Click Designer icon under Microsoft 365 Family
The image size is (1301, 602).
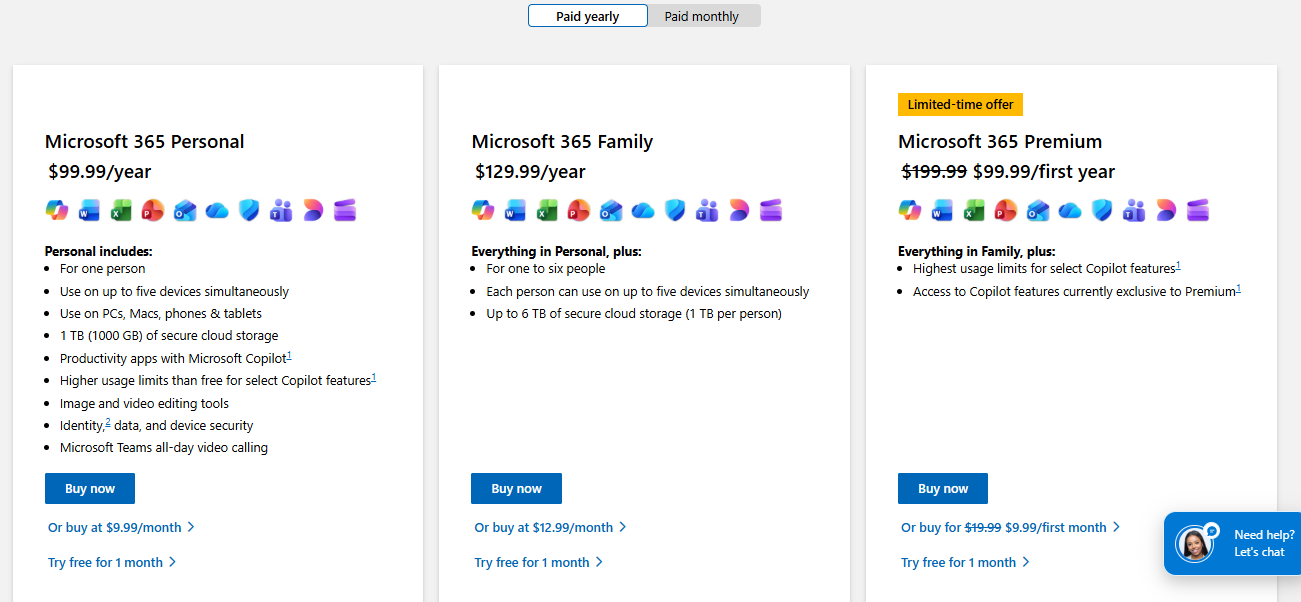coord(739,210)
